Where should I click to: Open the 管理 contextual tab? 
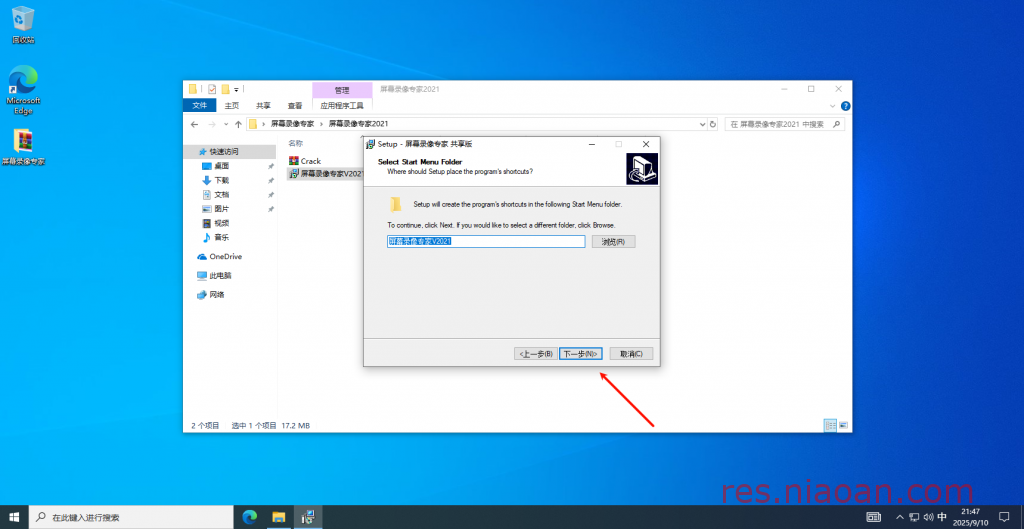tap(342, 90)
